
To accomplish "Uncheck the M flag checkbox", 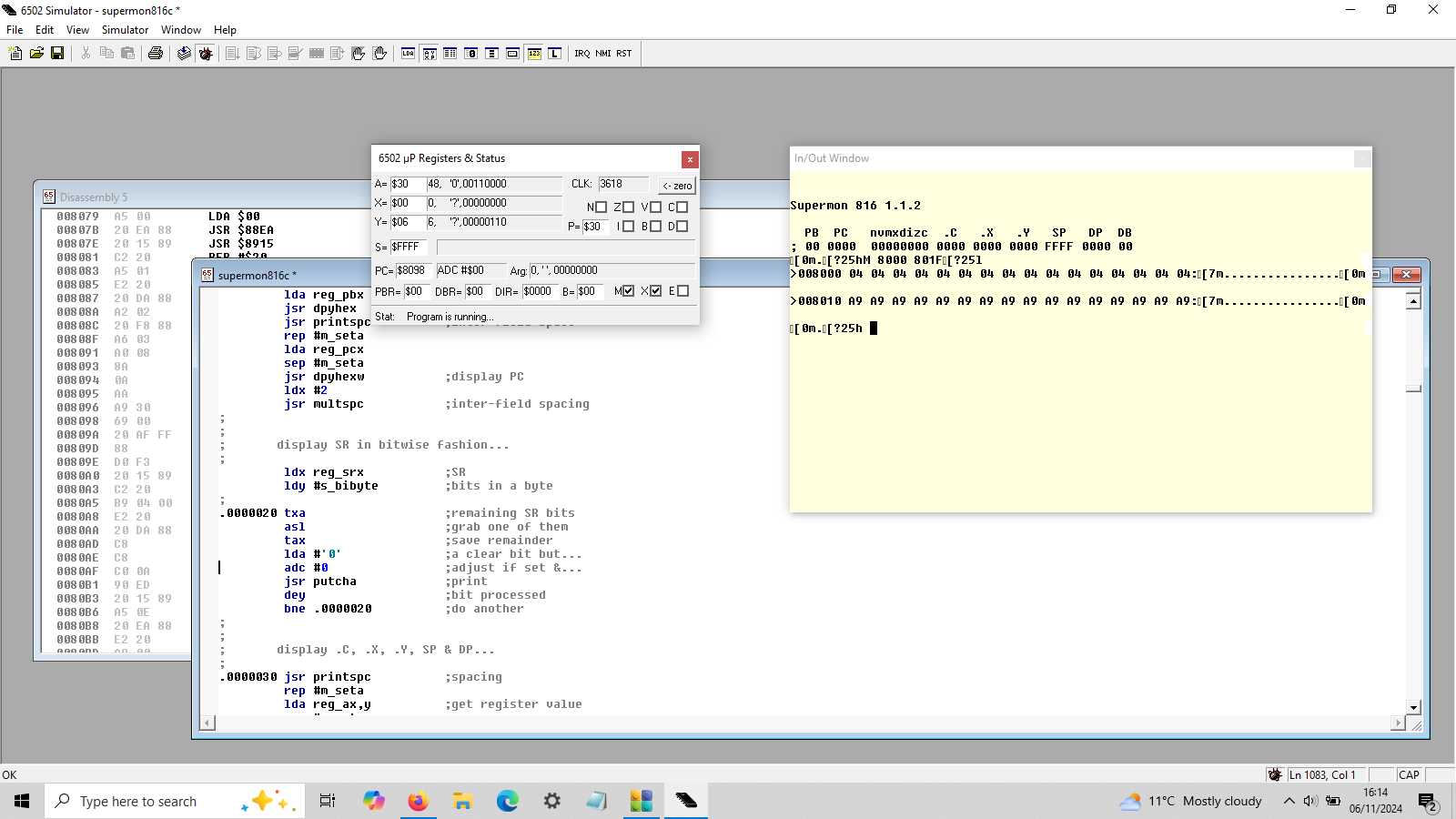I will (628, 291).
